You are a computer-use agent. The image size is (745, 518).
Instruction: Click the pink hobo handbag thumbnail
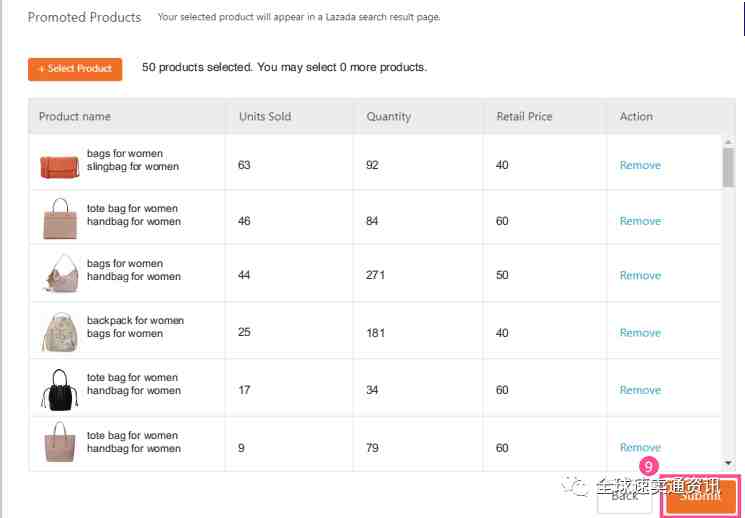point(61,273)
